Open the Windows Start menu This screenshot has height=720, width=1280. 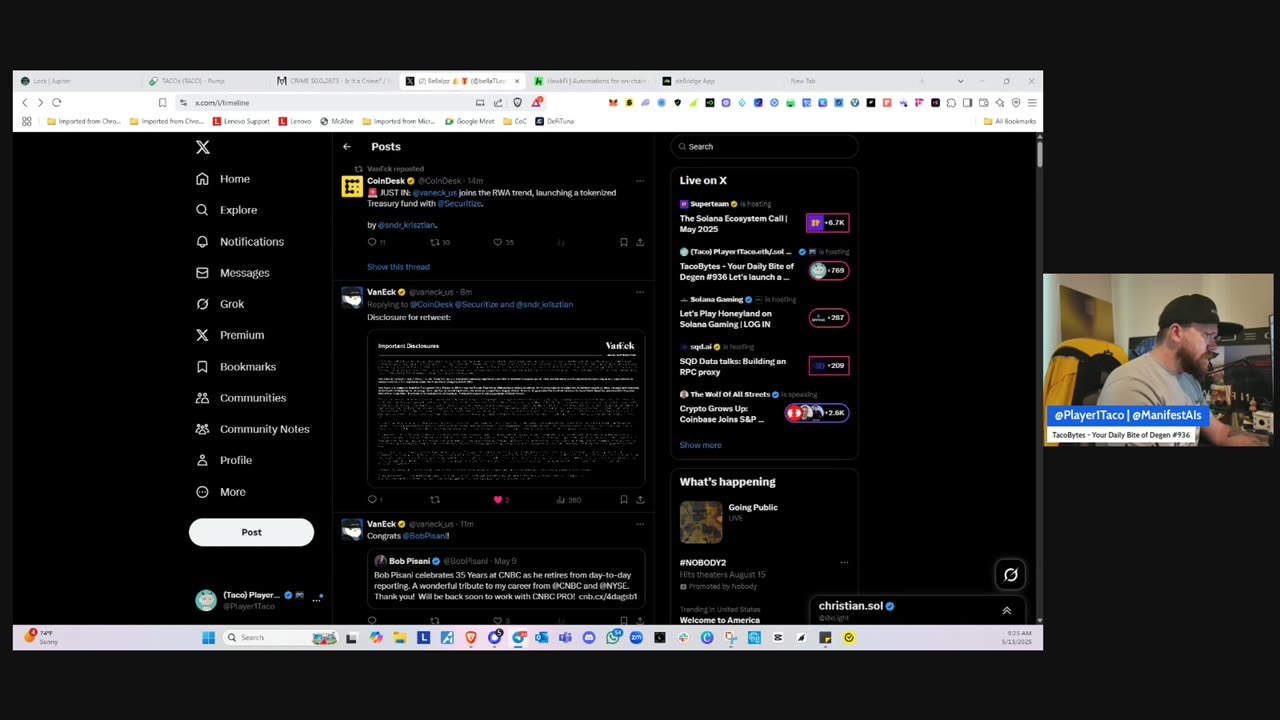[x=208, y=638]
